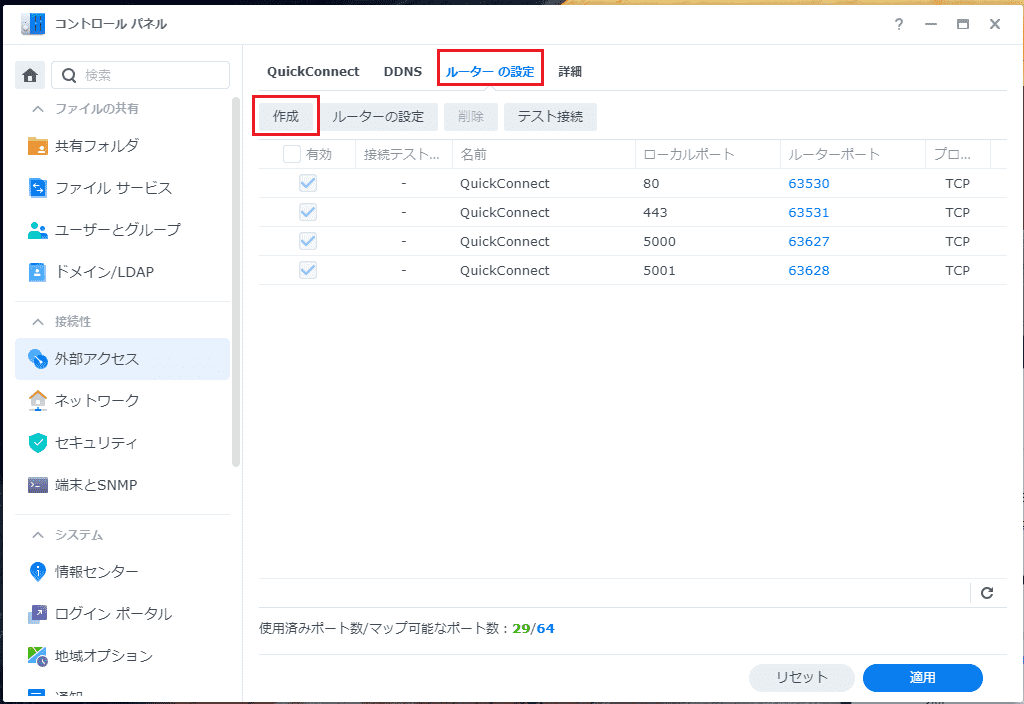Click router port link 63628
This screenshot has width=1024, height=704.
coord(808,270)
